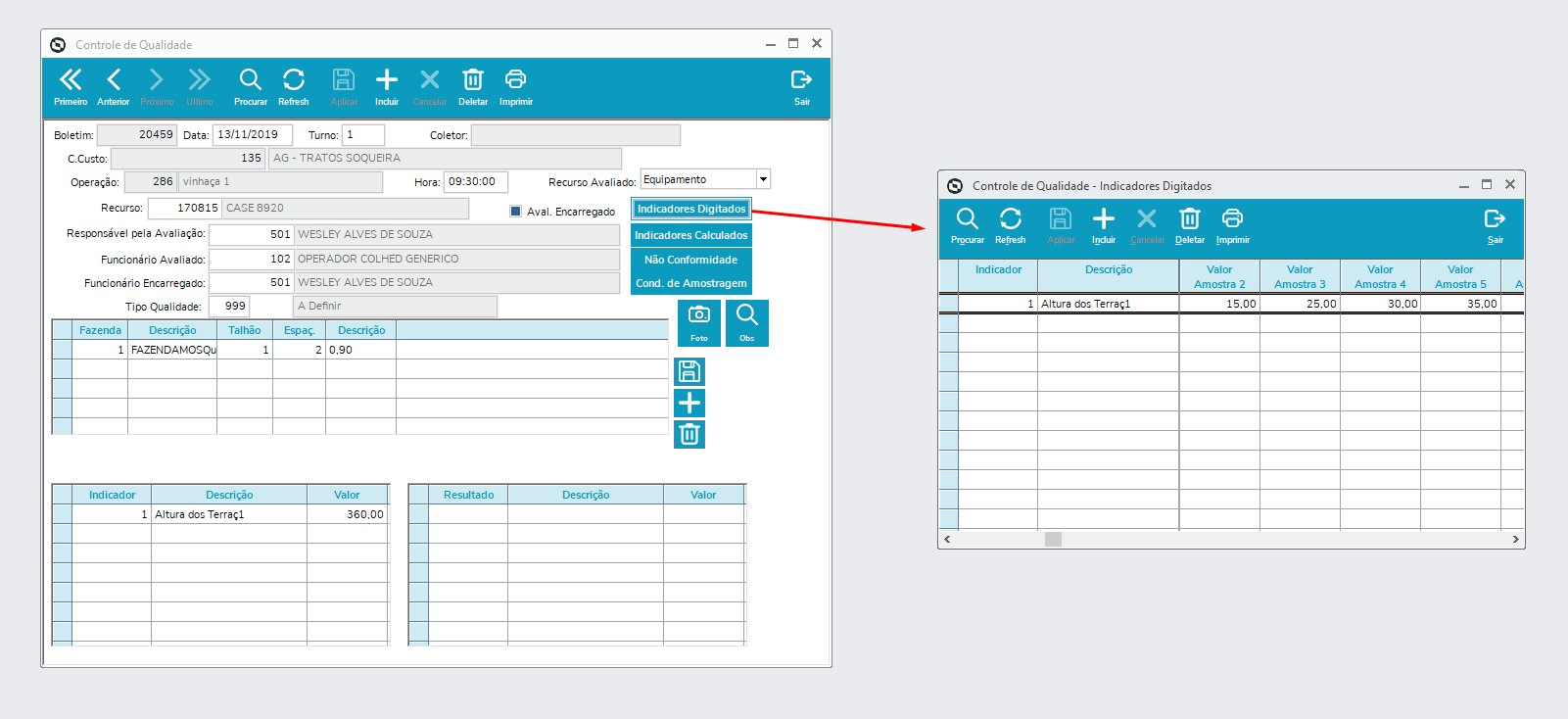Image resolution: width=1568 pixels, height=719 pixels.
Task: Click Aplicar in Indicadores Digitados window
Action: coord(1061,225)
